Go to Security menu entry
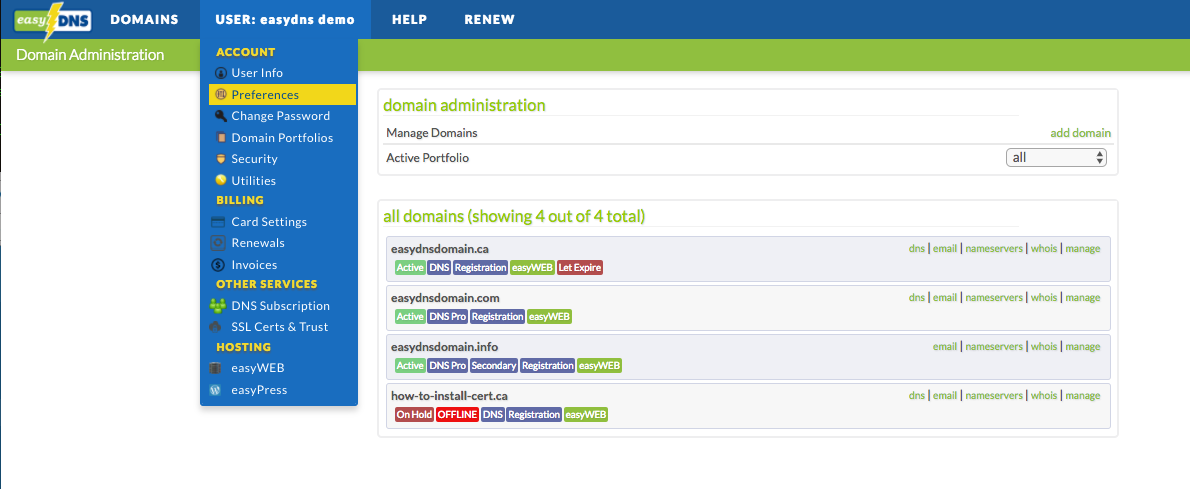 (254, 159)
